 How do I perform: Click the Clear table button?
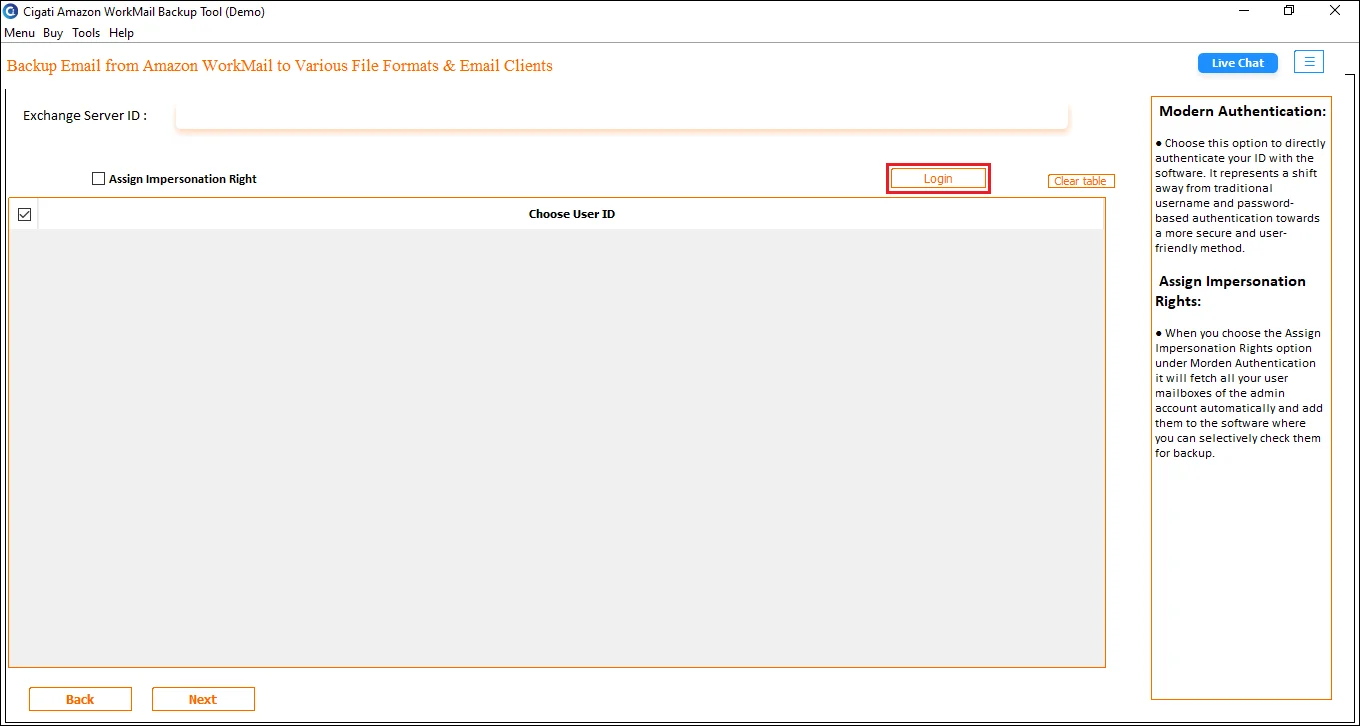click(x=1081, y=181)
